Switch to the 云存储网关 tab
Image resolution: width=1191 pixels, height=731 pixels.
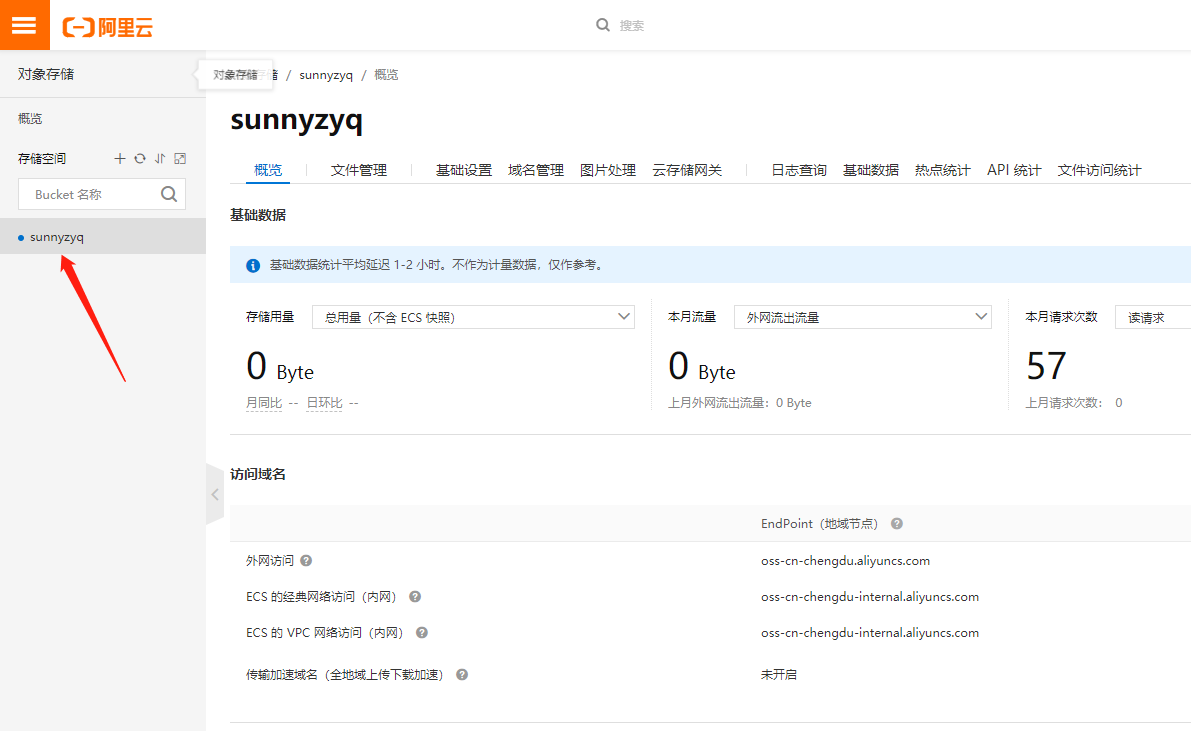687,170
